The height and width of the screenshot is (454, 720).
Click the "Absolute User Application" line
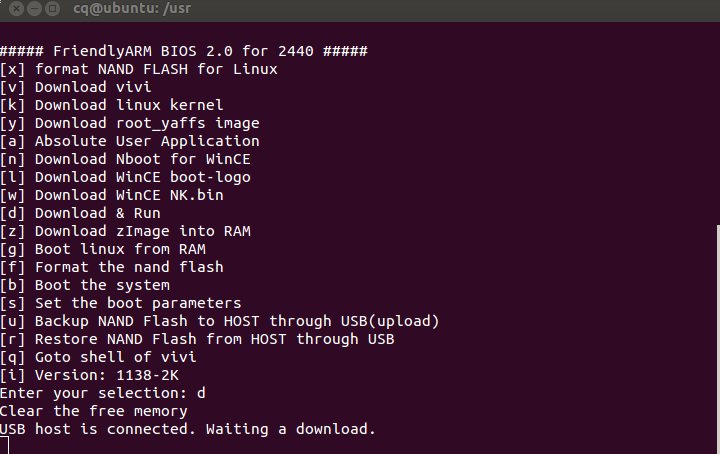(129, 141)
